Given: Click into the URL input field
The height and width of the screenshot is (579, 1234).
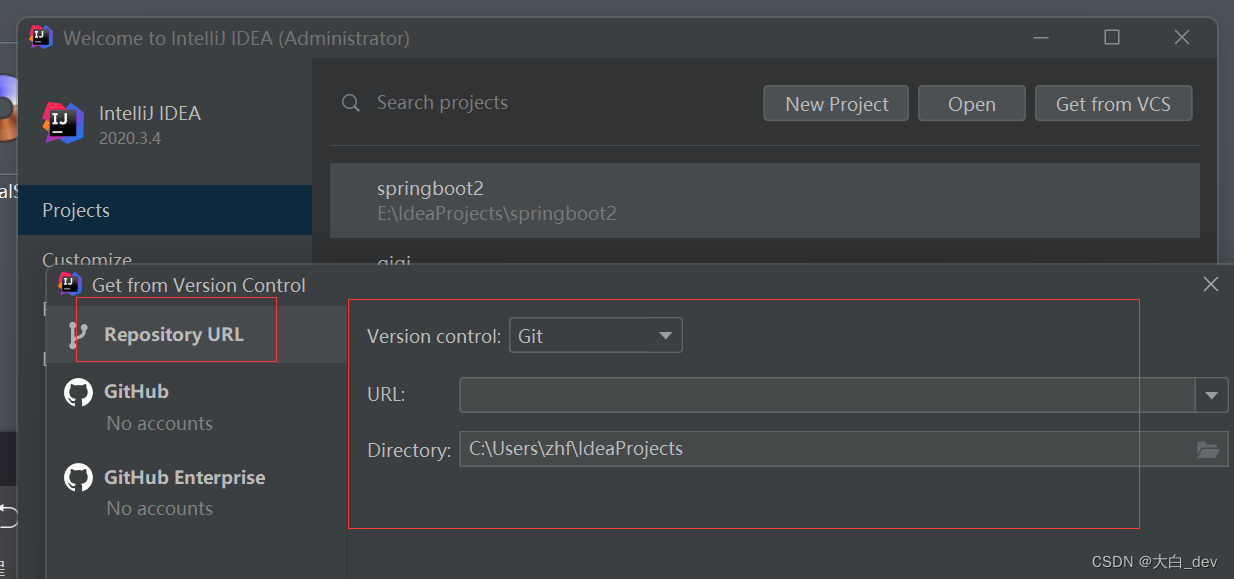Looking at the screenshot, I should (x=827, y=395).
